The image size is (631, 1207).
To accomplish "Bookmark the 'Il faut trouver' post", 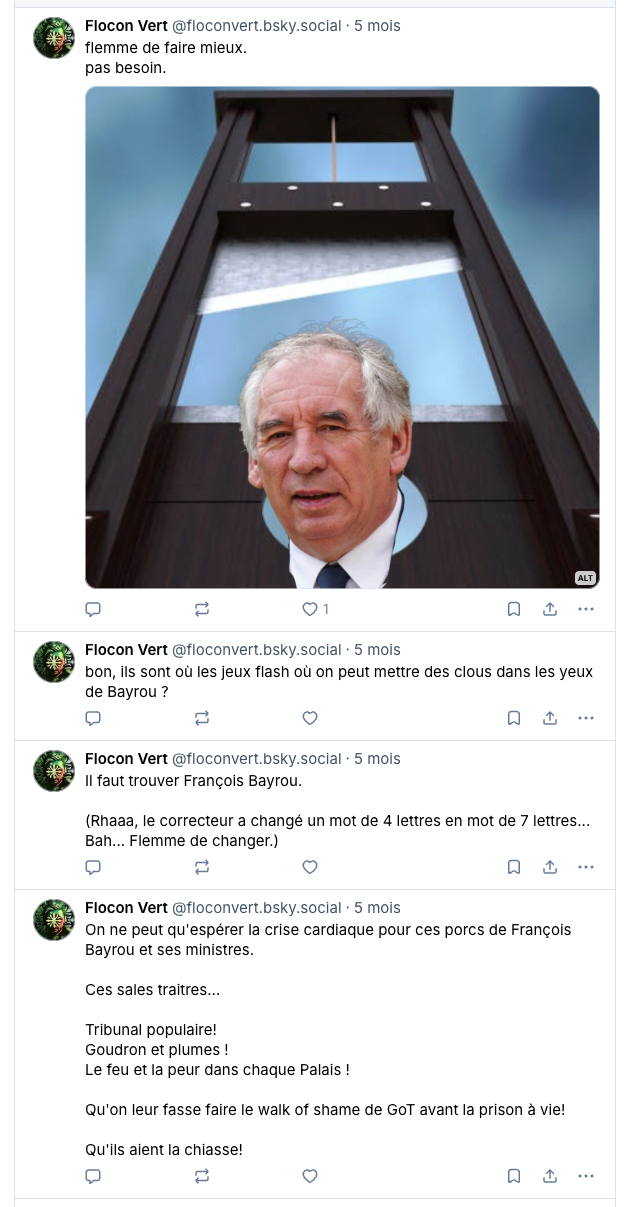I will pyautogui.click(x=513, y=867).
